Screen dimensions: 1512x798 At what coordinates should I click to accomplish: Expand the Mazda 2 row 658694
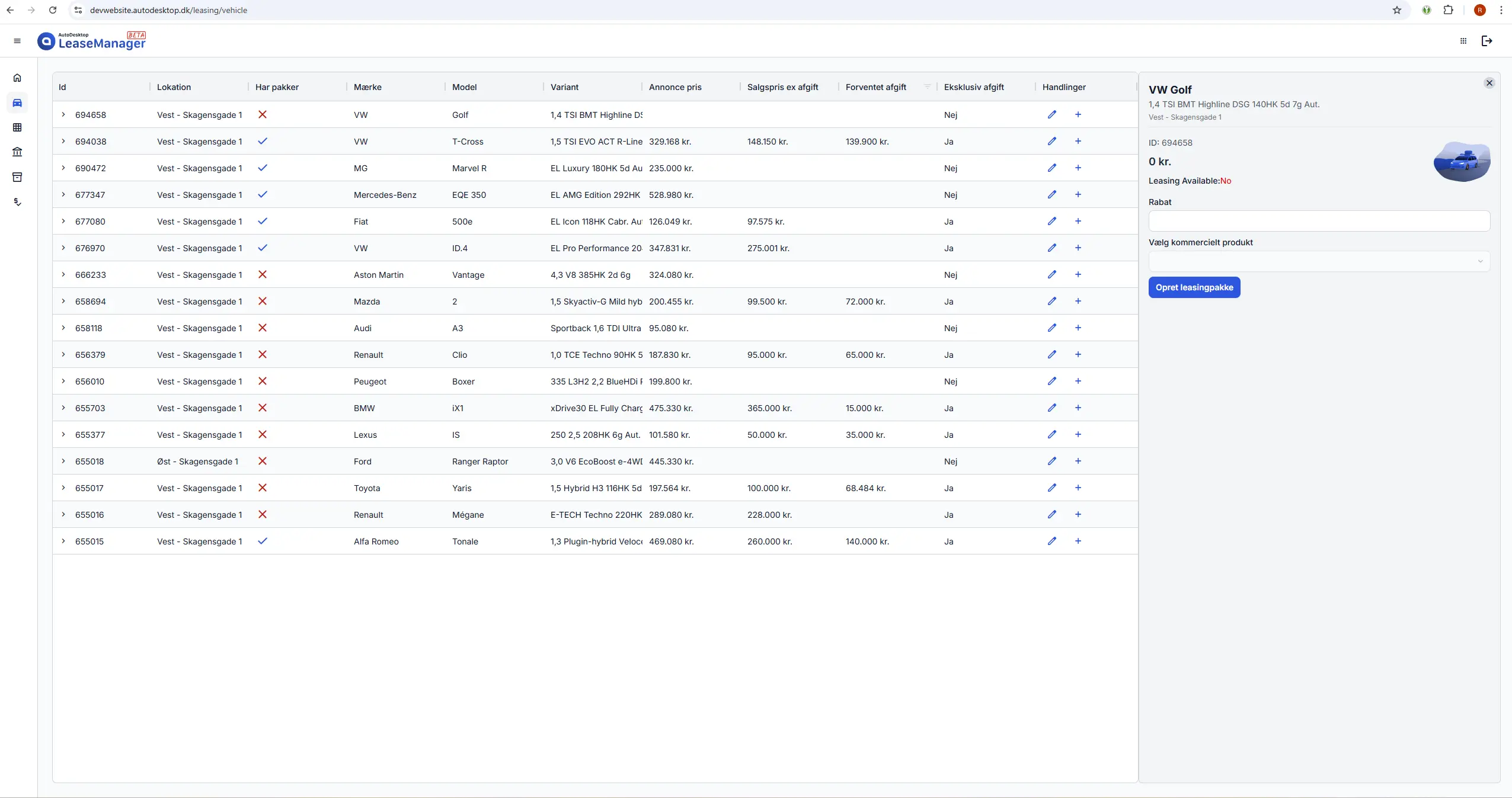pyautogui.click(x=63, y=302)
